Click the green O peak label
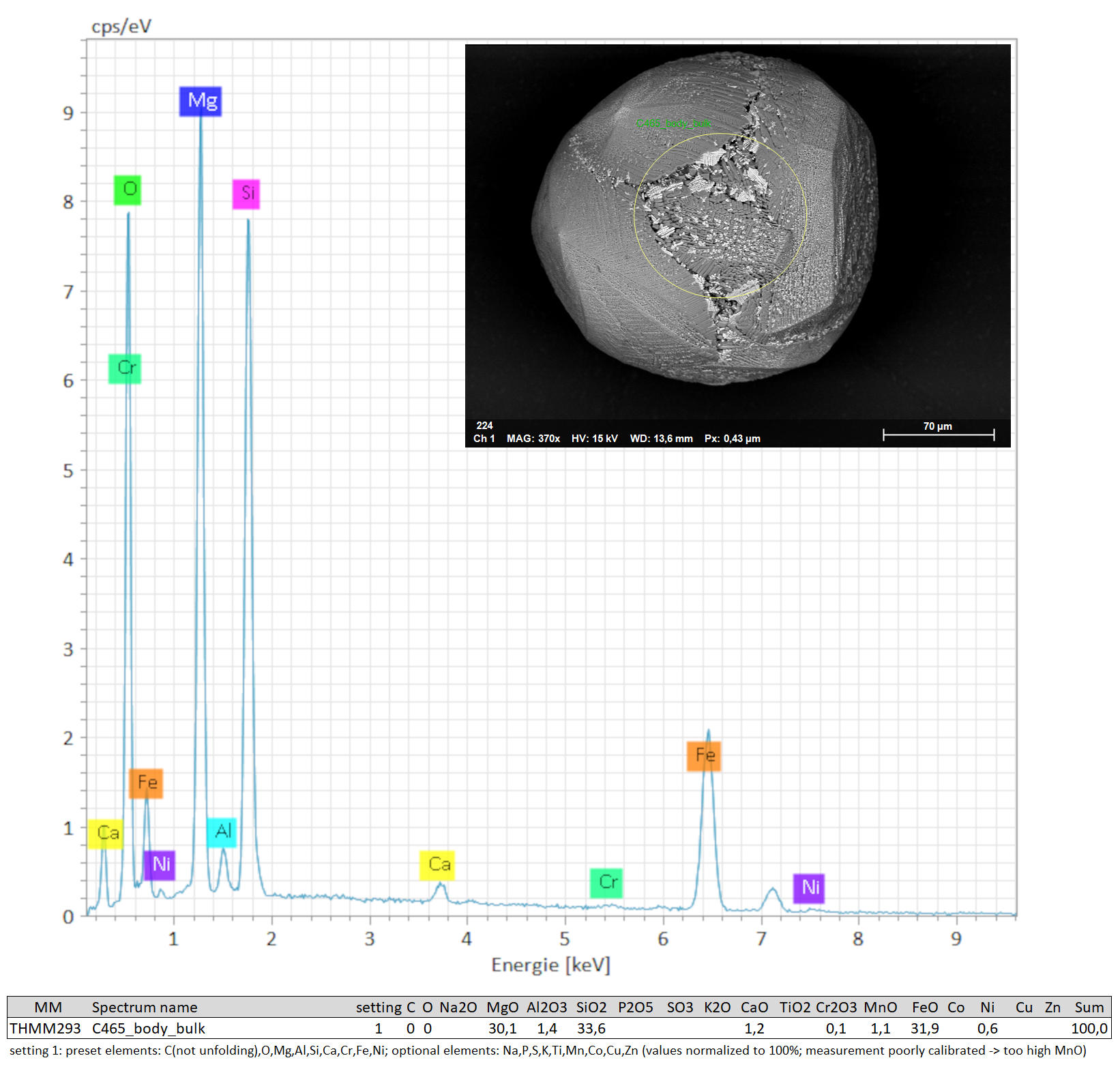The height and width of the screenshot is (1071, 1120). coord(128,190)
